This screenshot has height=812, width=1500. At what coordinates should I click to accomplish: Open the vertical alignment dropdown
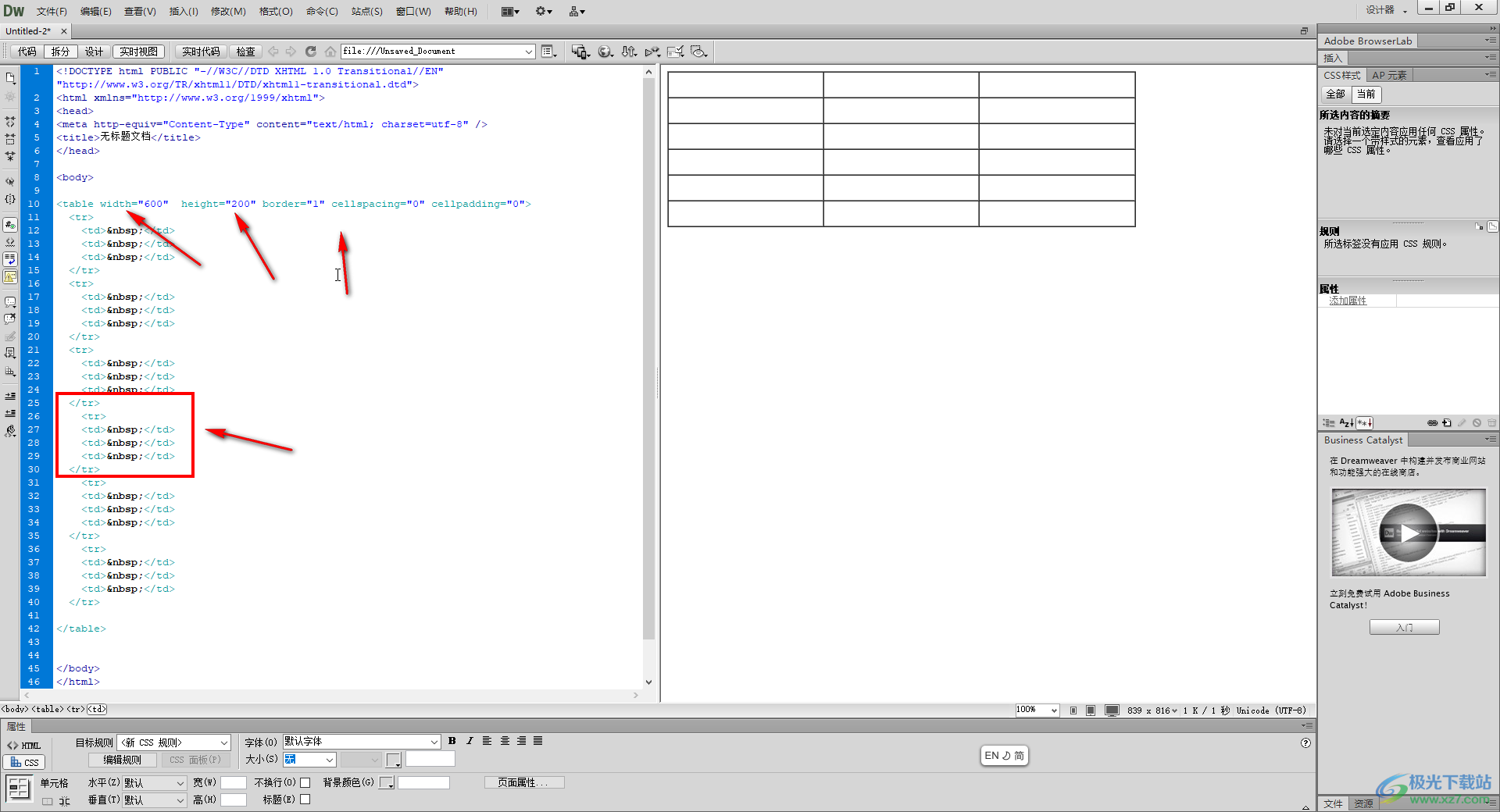tap(180, 800)
